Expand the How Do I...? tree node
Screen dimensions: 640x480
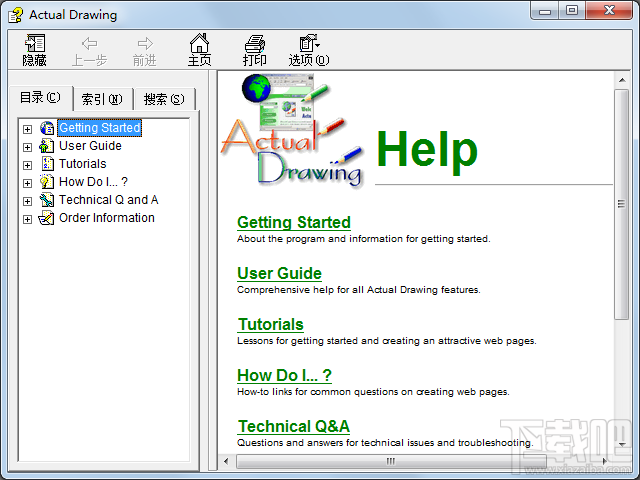coord(27,183)
